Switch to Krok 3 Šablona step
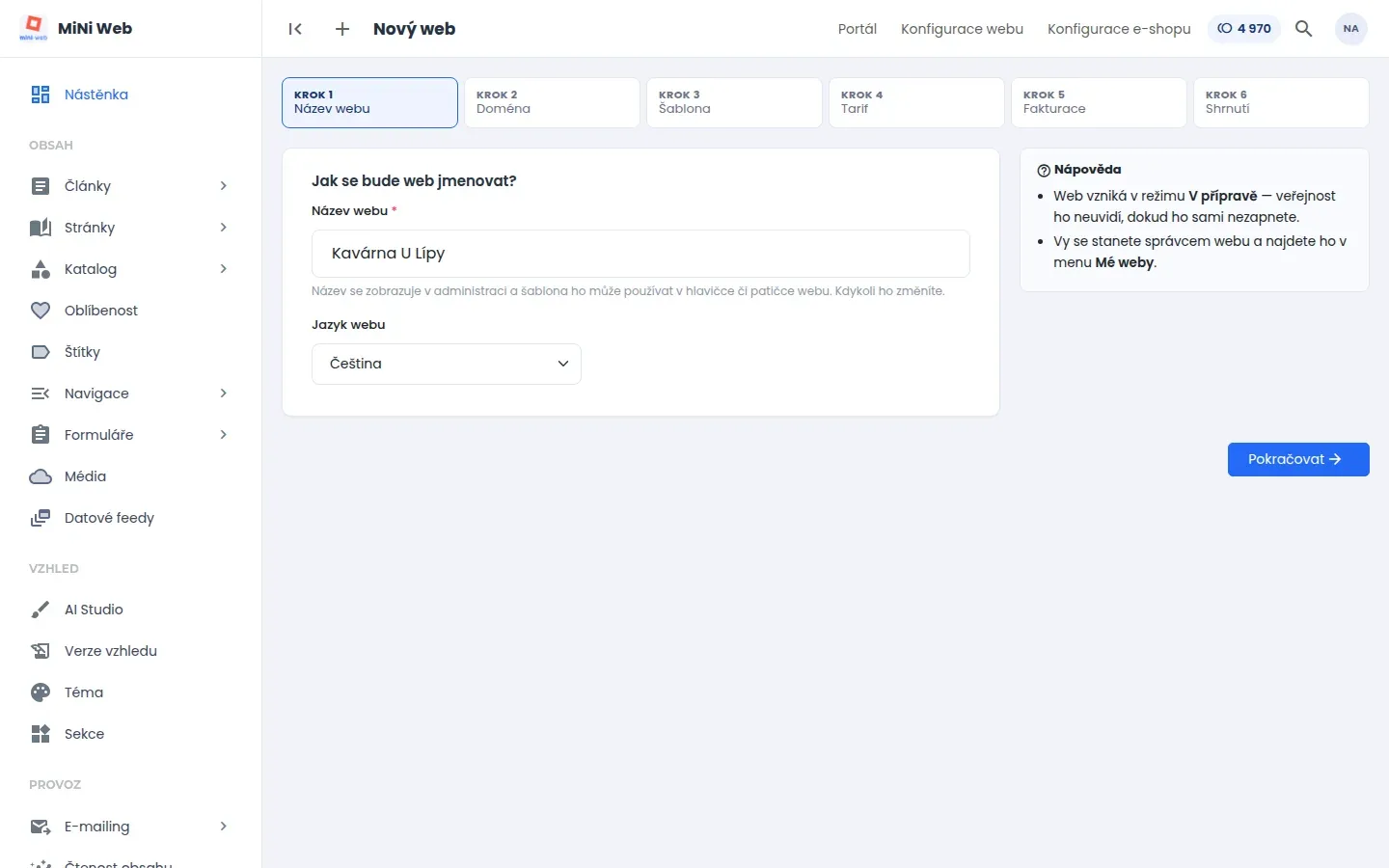Screen dimensions: 1389x868 [x=734, y=102]
